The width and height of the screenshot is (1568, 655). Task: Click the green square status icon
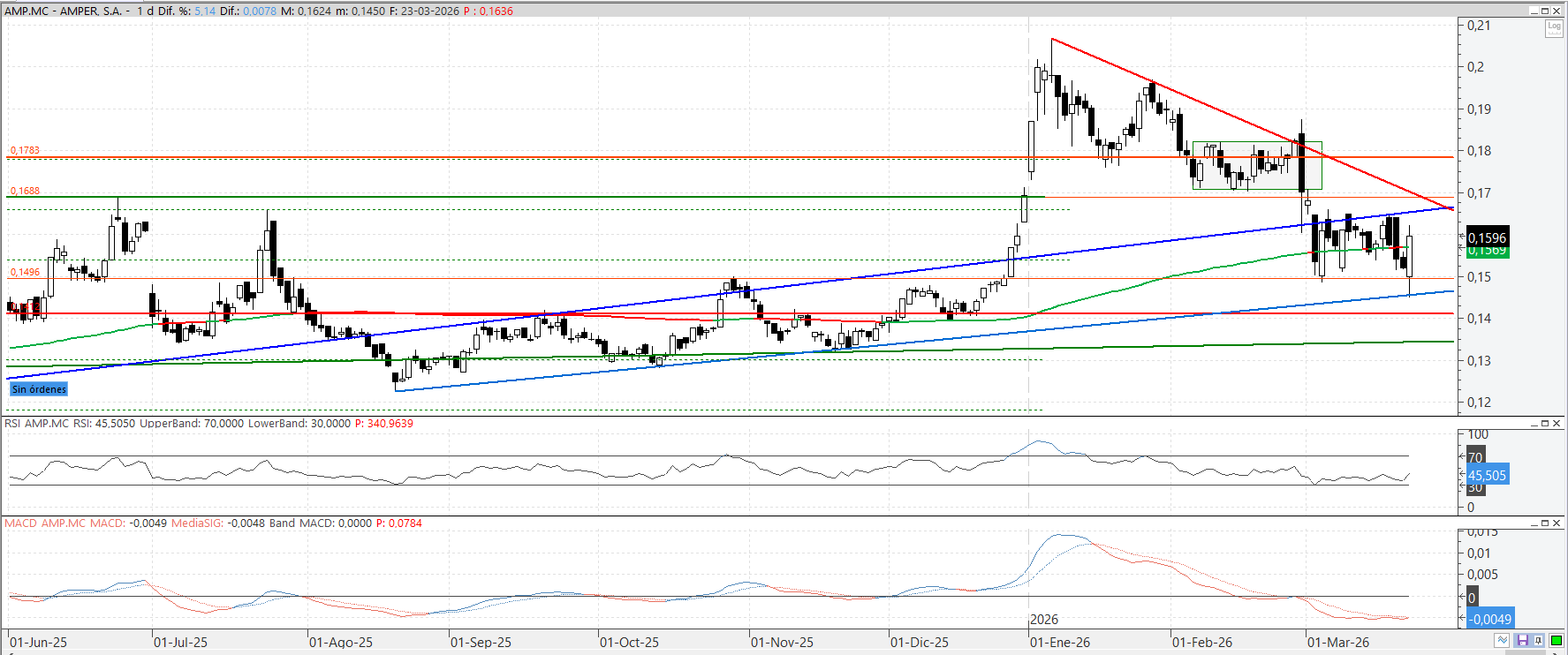[1557, 641]
